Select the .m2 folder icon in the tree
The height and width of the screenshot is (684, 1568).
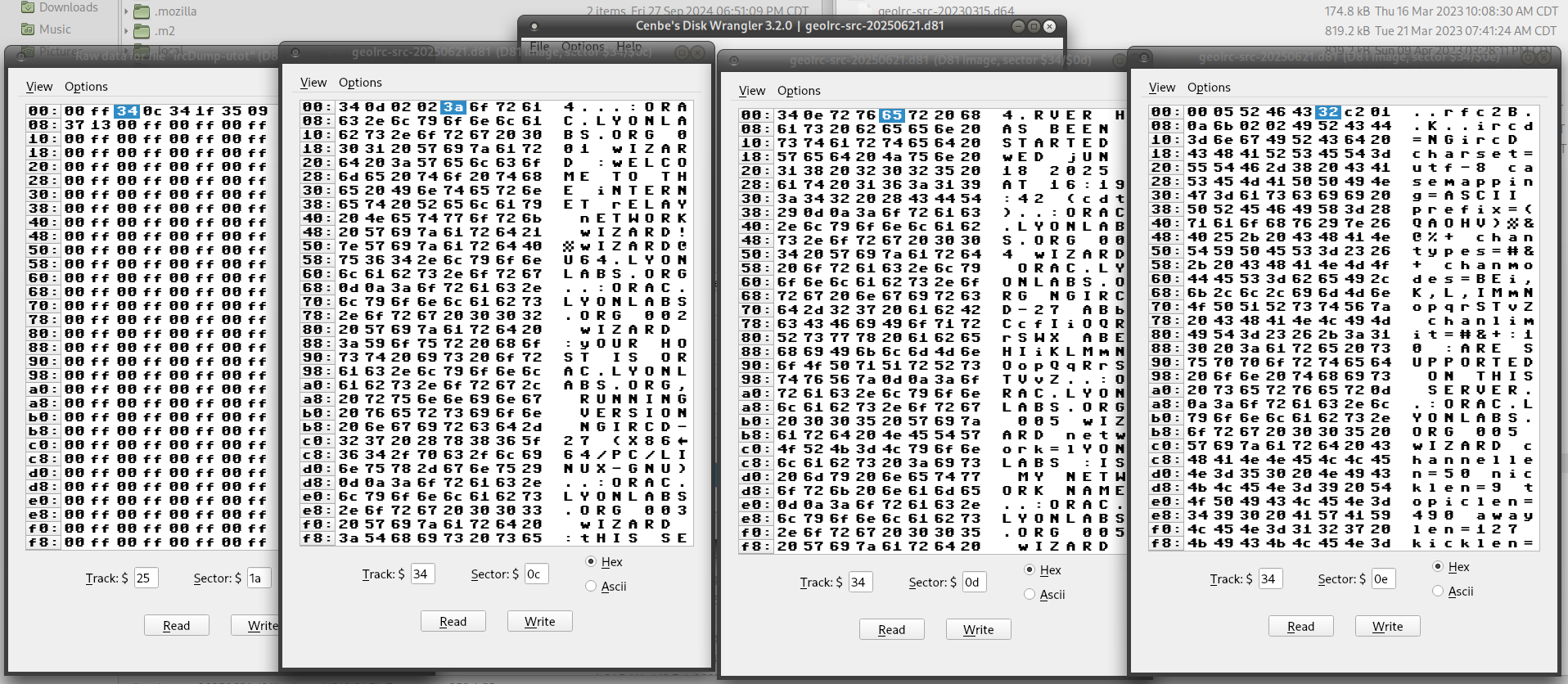pyautogui.click(x=142, y=31)
